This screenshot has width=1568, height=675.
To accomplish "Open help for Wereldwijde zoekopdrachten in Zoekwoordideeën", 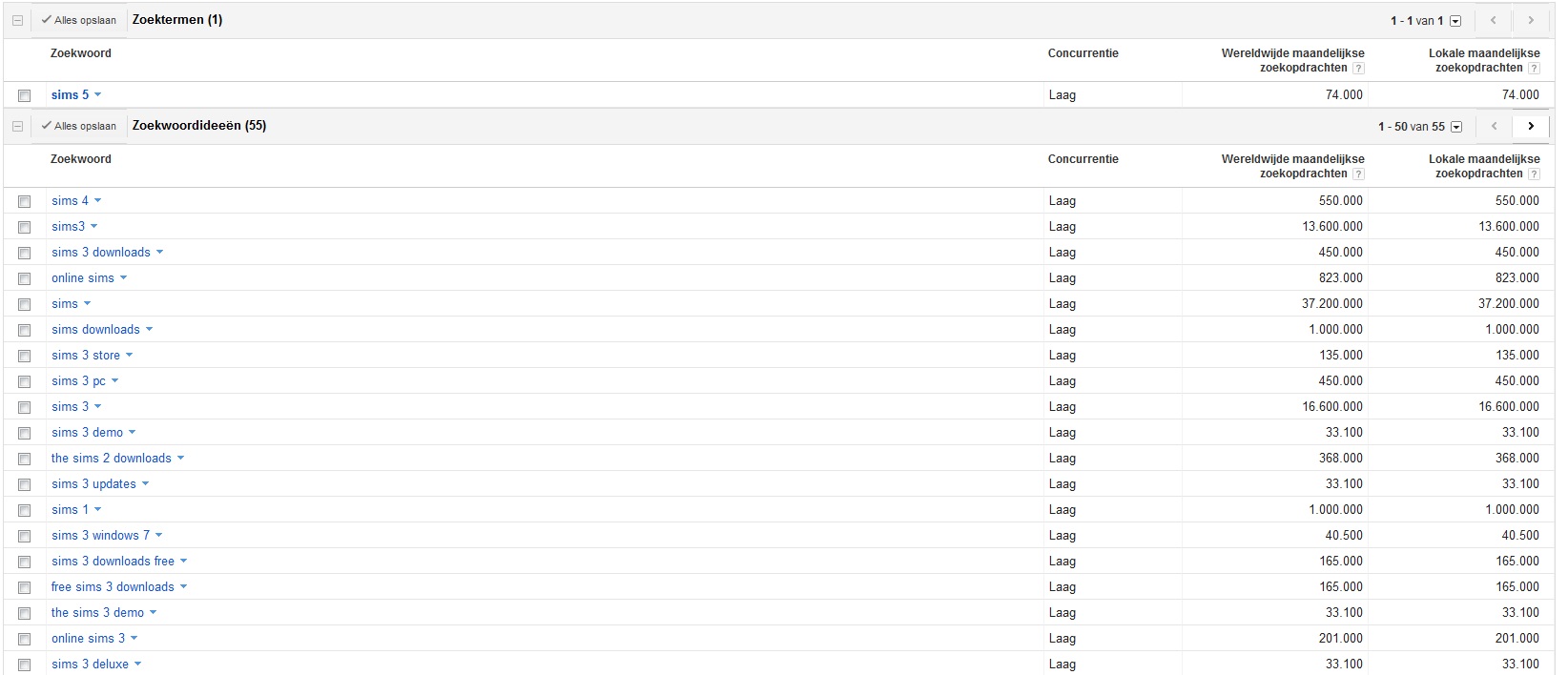I will coord(1359,174).
